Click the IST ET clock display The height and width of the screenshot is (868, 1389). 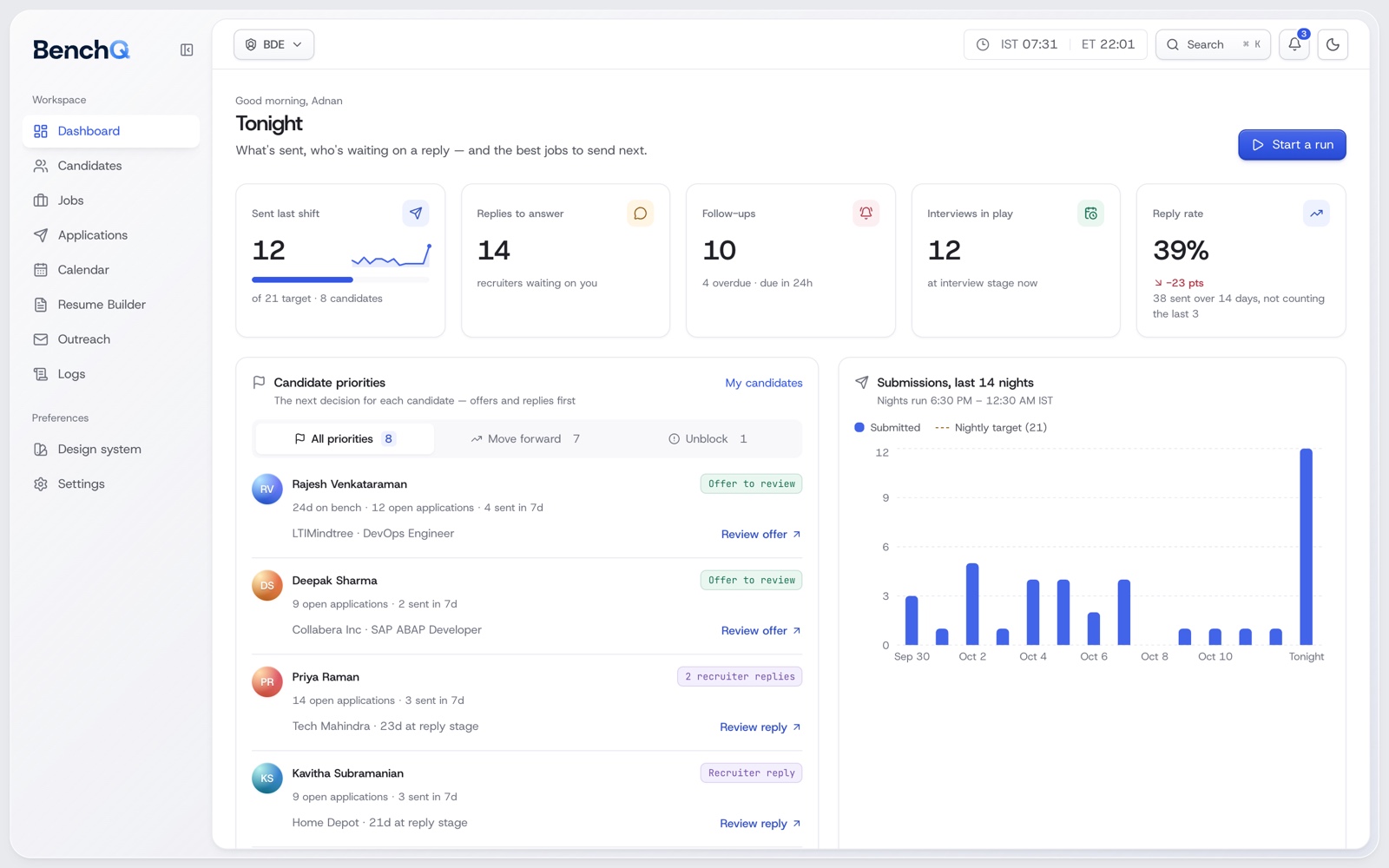coord(1056,44)
